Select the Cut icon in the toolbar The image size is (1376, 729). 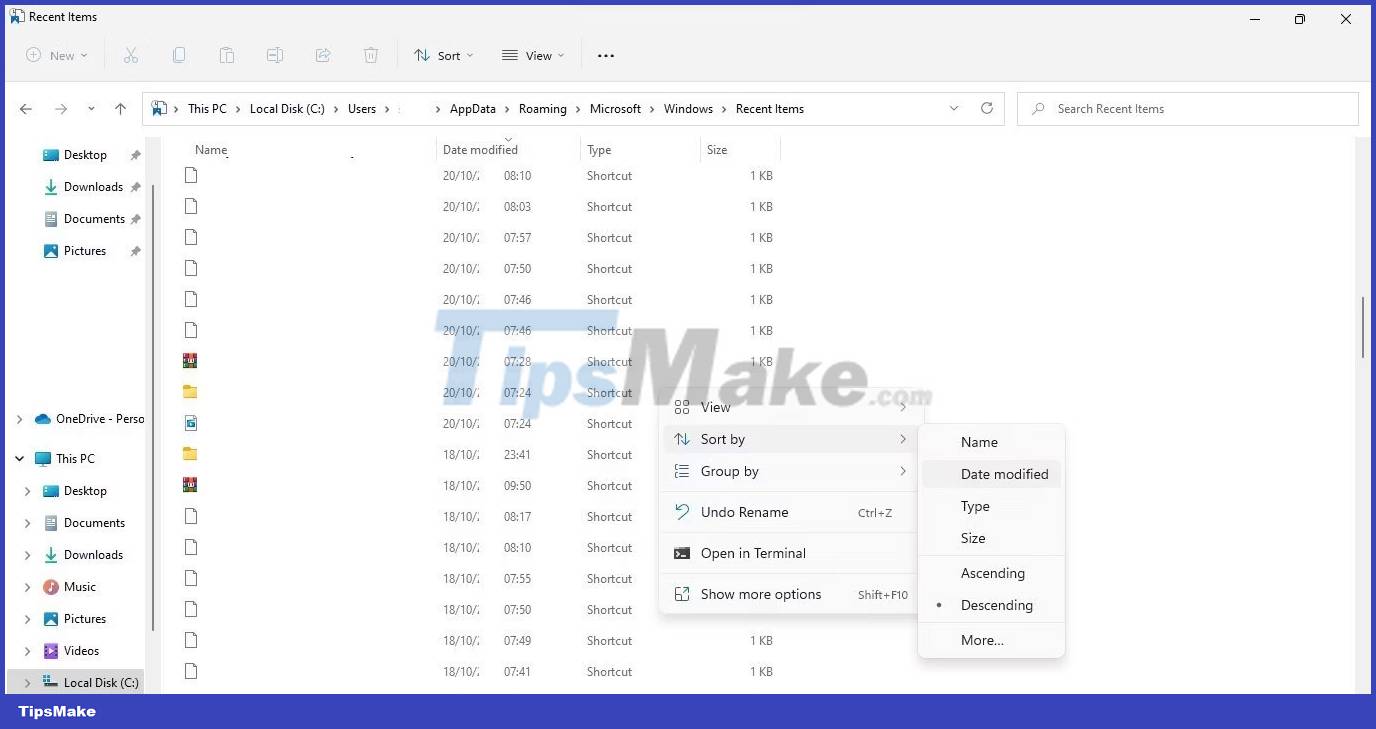pyautogui.click(x=130, y=55)
